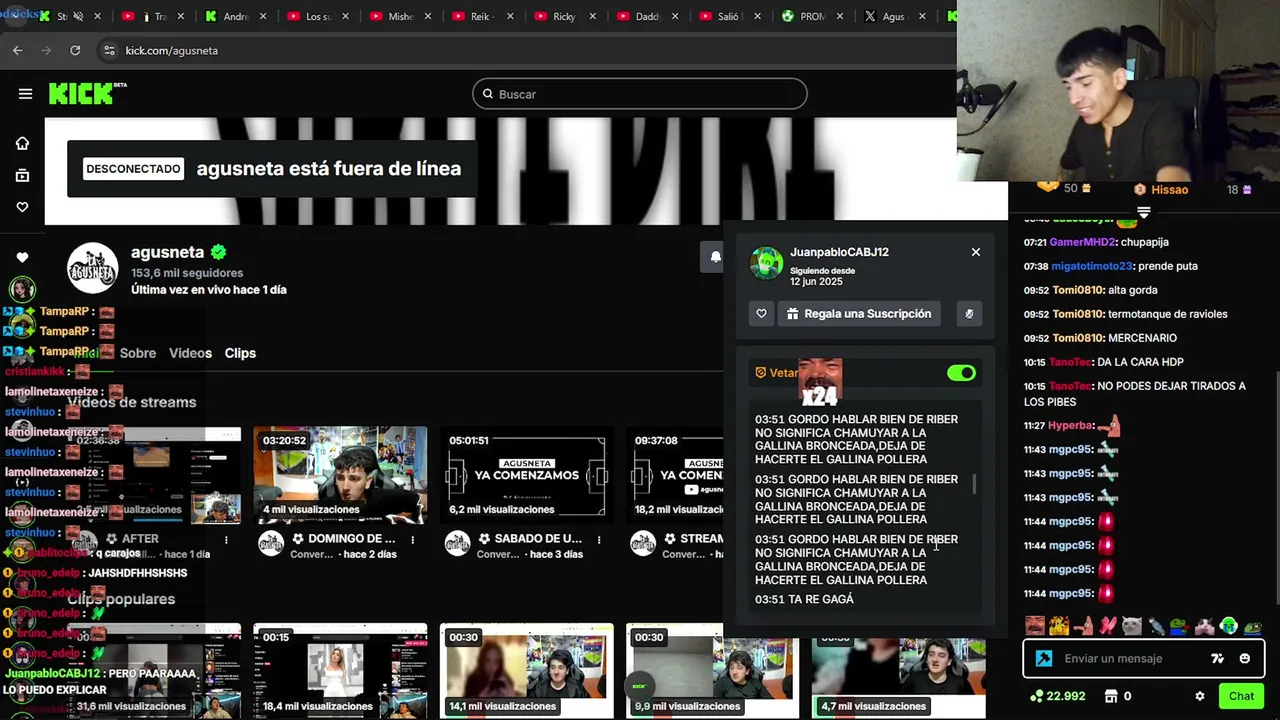Close the 'PROM' browser tab
The width and height of the screenshot is (1280, 720).
[x=840, y=16]
